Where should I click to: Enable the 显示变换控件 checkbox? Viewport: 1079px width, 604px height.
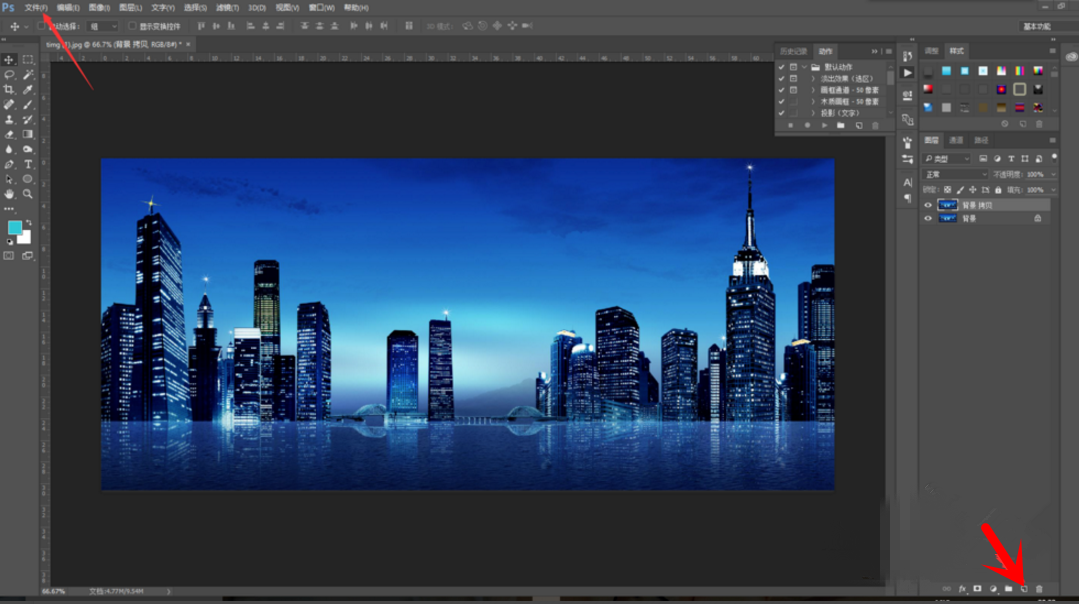[132, 26]
